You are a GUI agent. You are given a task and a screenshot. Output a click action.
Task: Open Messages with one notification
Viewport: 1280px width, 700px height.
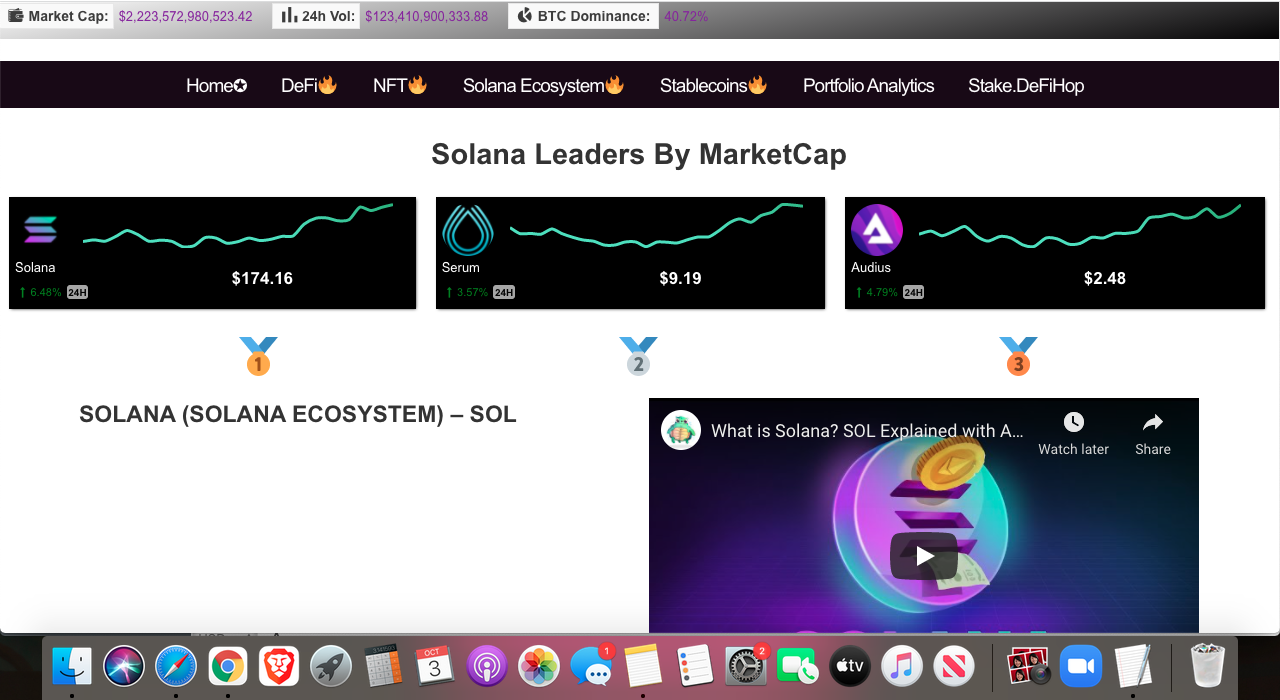(591, 666)
